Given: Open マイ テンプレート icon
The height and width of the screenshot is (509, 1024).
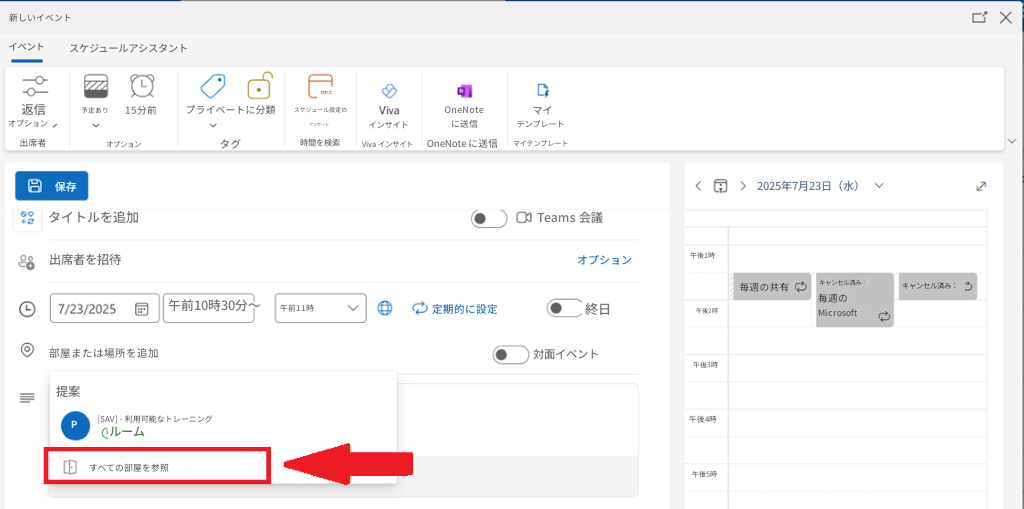Looking at the screenshot, I should point(542,90).
